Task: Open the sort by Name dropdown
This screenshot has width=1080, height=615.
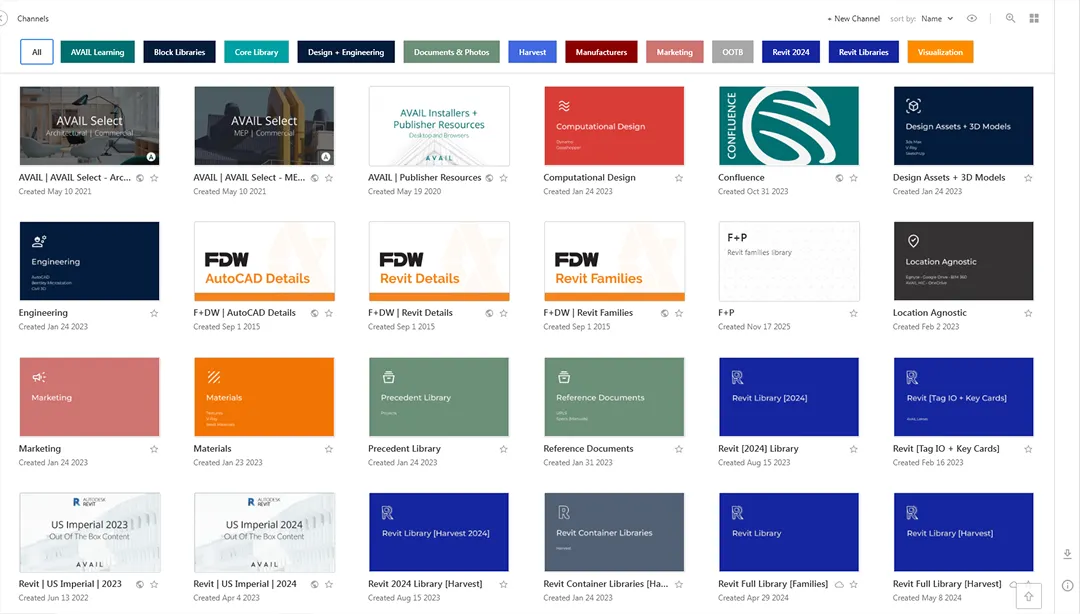Action: [x=937, y=19]
